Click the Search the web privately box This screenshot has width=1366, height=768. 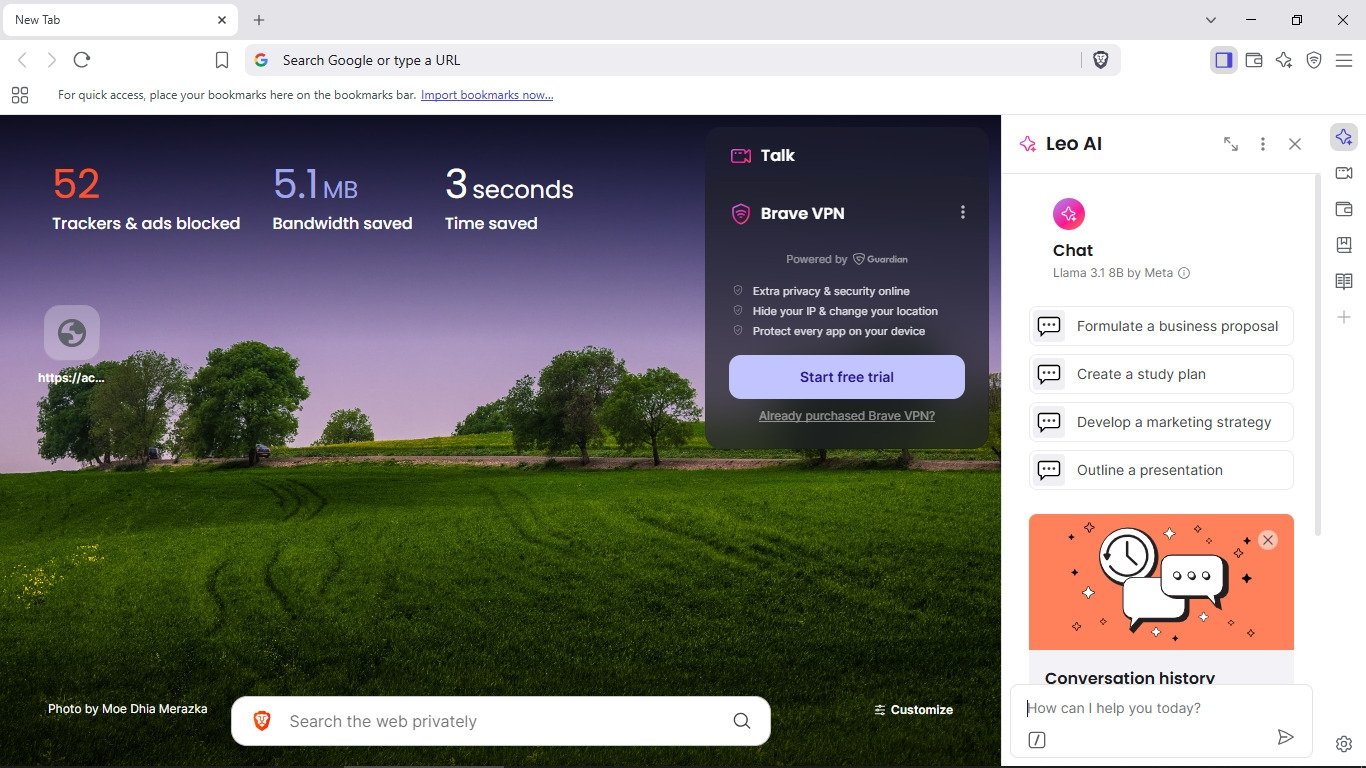(500, 721)
